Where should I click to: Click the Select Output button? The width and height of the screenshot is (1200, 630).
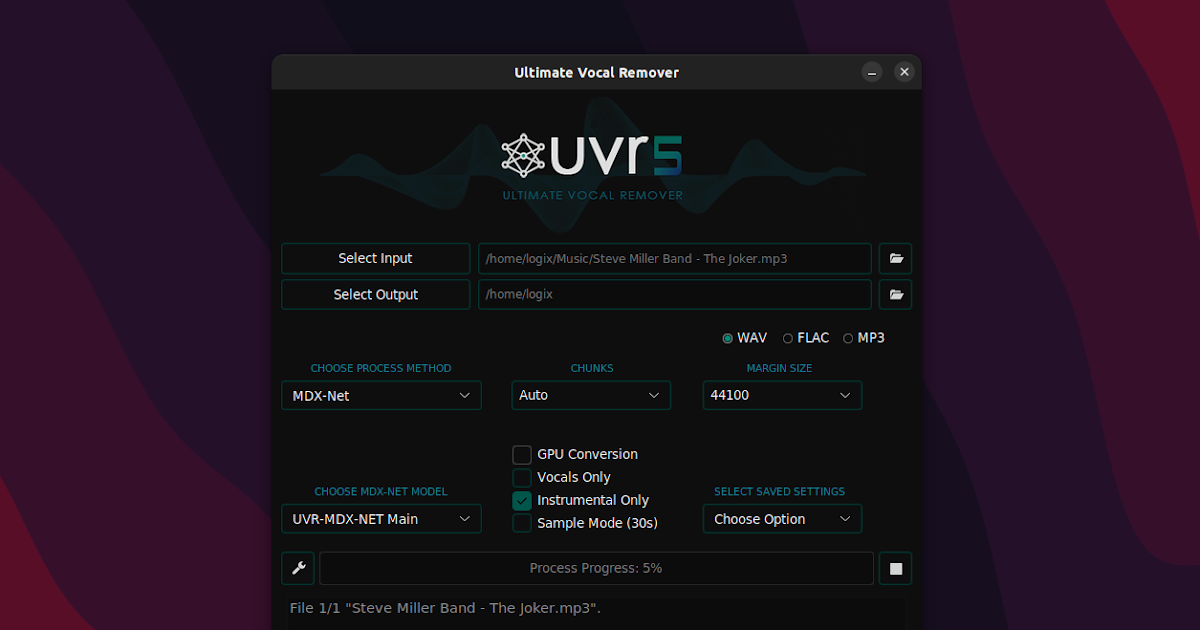point(375,294)
